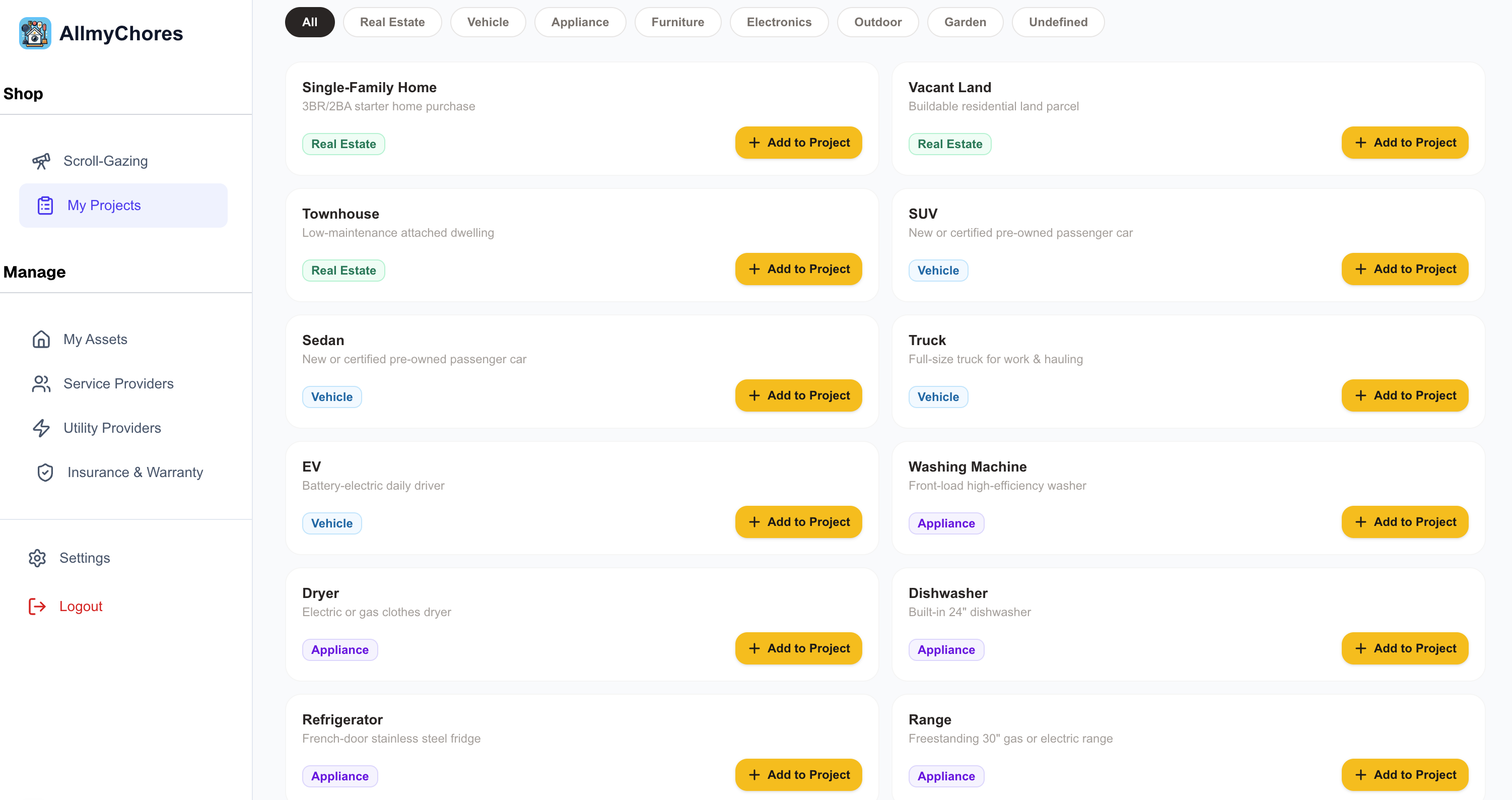Click Appliance tag on Washing Machine card
The width and height of the screenshot is (1512, 800).
[x=946, y=523]
